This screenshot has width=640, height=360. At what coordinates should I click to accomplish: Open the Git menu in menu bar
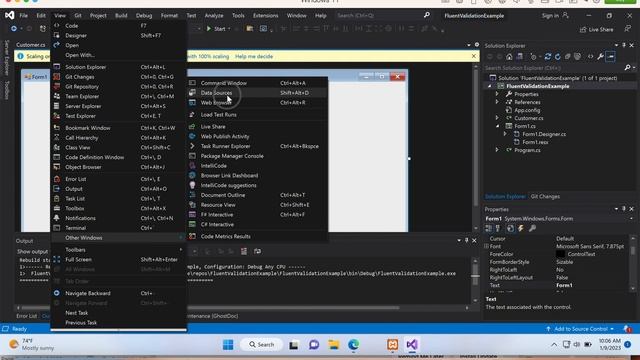pyautogui.click(x=78, y=16)
